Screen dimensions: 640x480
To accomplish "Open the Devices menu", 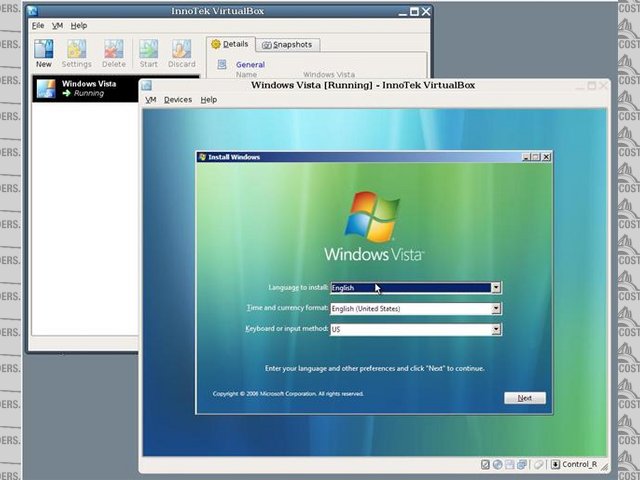I will (x=178, y=100).
